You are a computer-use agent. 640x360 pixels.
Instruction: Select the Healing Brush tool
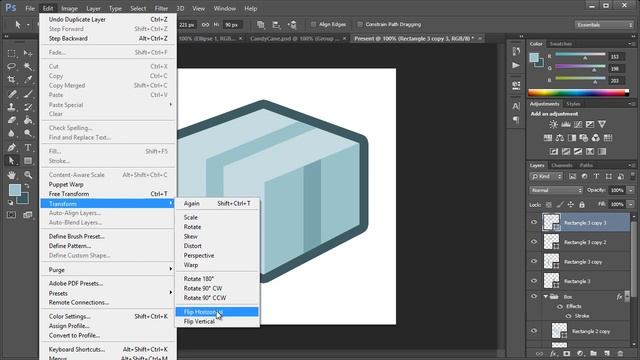(x=11, y=94)
